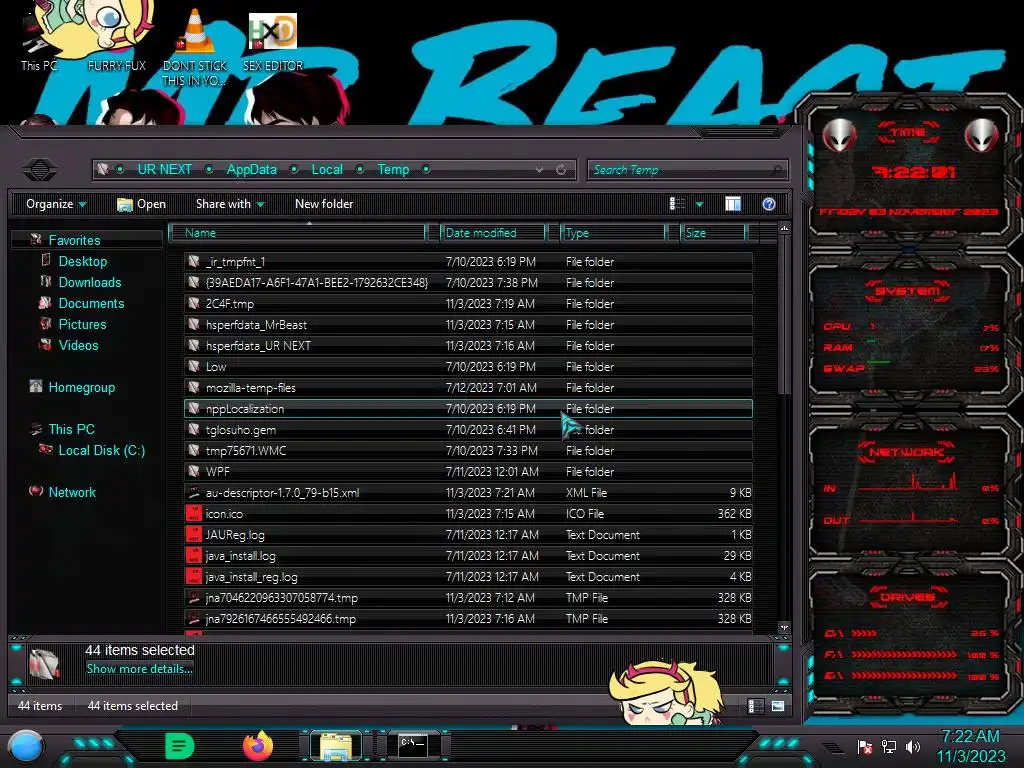Open the volume icon in system tray
This screenshot has width=1024, height=768.
(x=913, y=746)
